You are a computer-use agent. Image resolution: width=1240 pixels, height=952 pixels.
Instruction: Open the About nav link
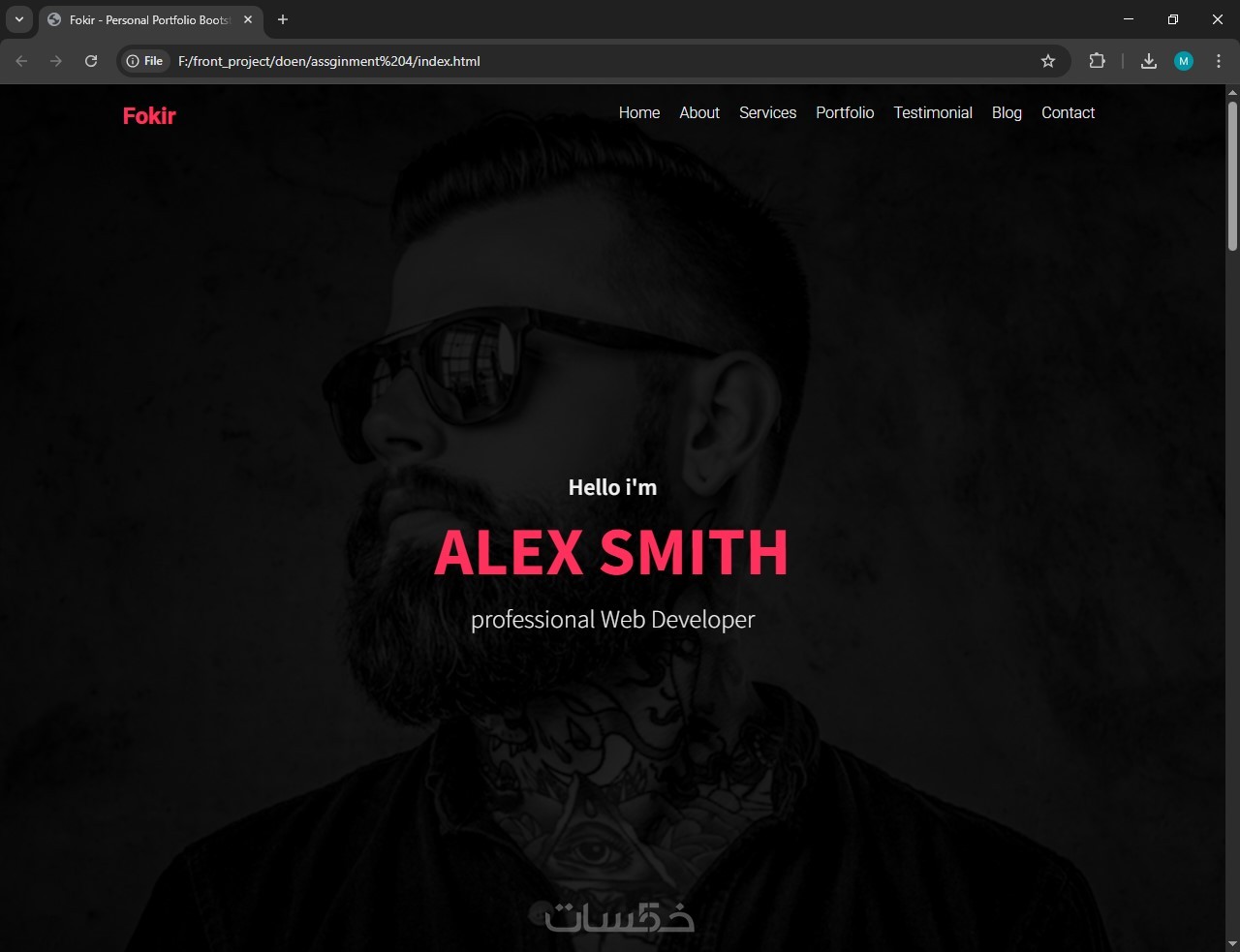tap(699, 112)
